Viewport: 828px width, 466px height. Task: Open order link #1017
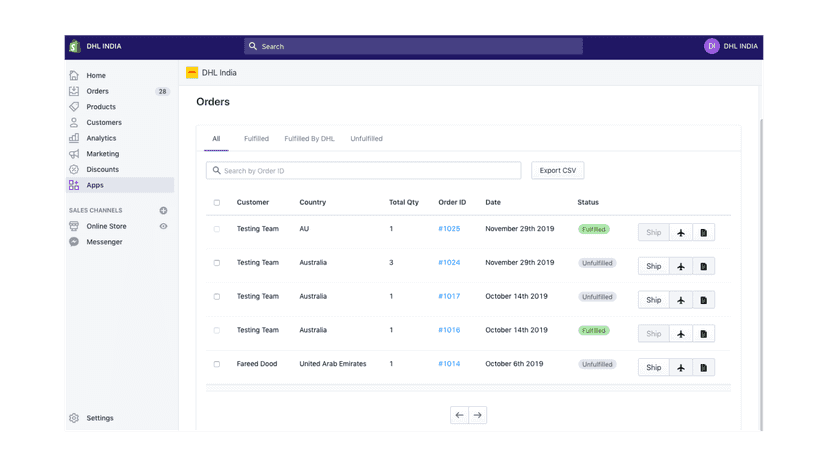[x=449, y=296]
